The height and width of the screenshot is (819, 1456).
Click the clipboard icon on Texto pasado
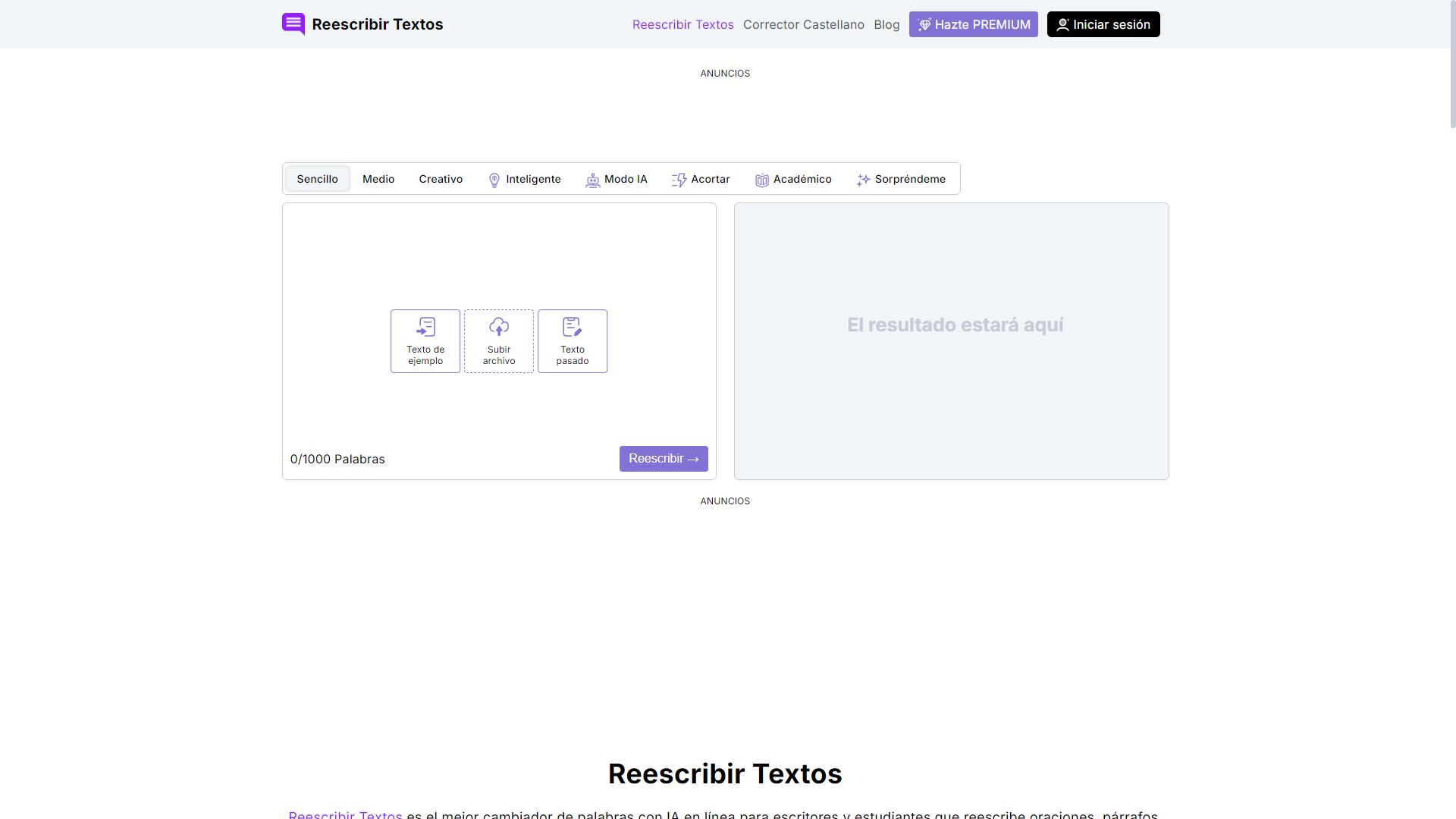pyautogui.click(x=573, y=326)
